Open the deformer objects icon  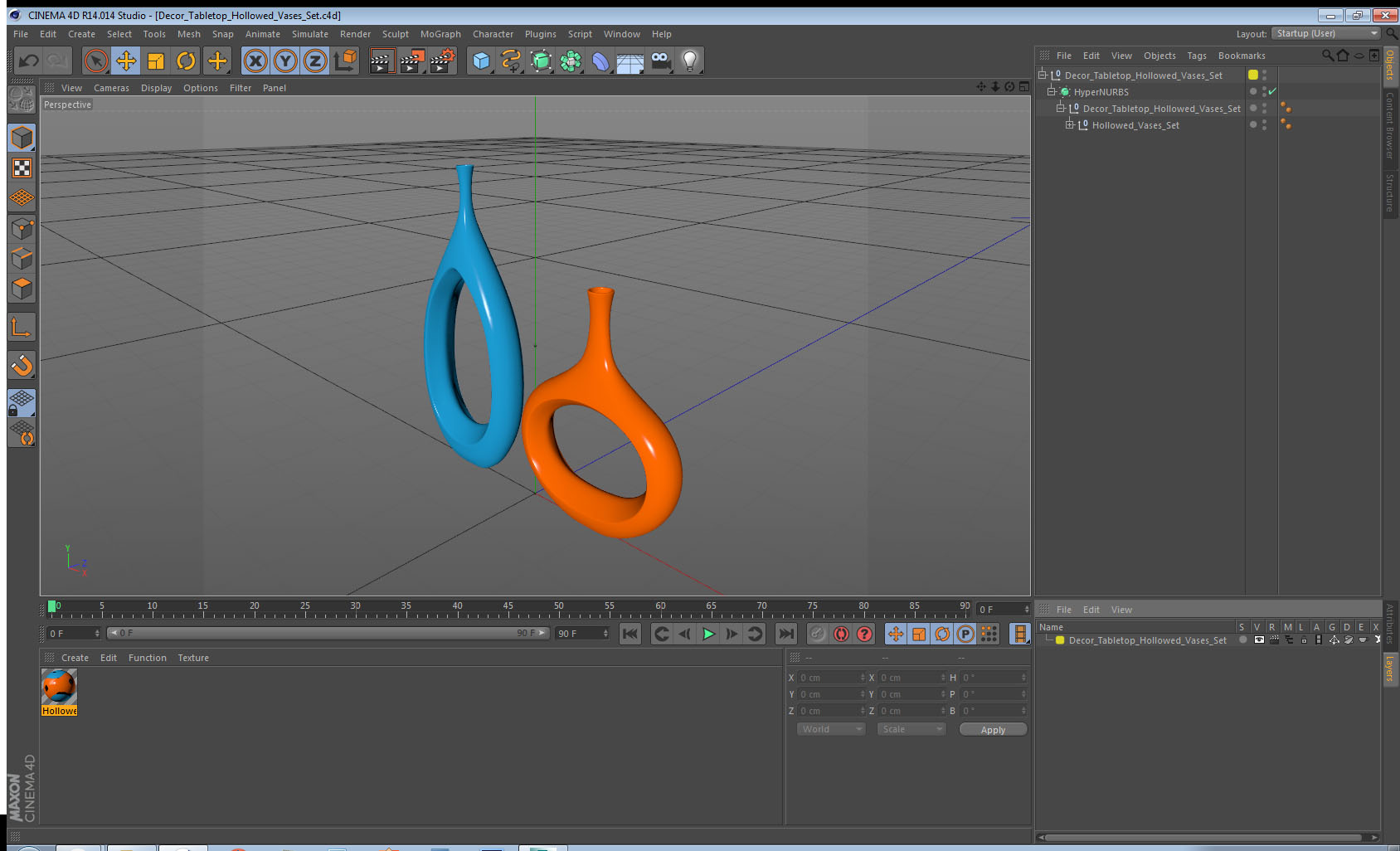click(600, 61)
